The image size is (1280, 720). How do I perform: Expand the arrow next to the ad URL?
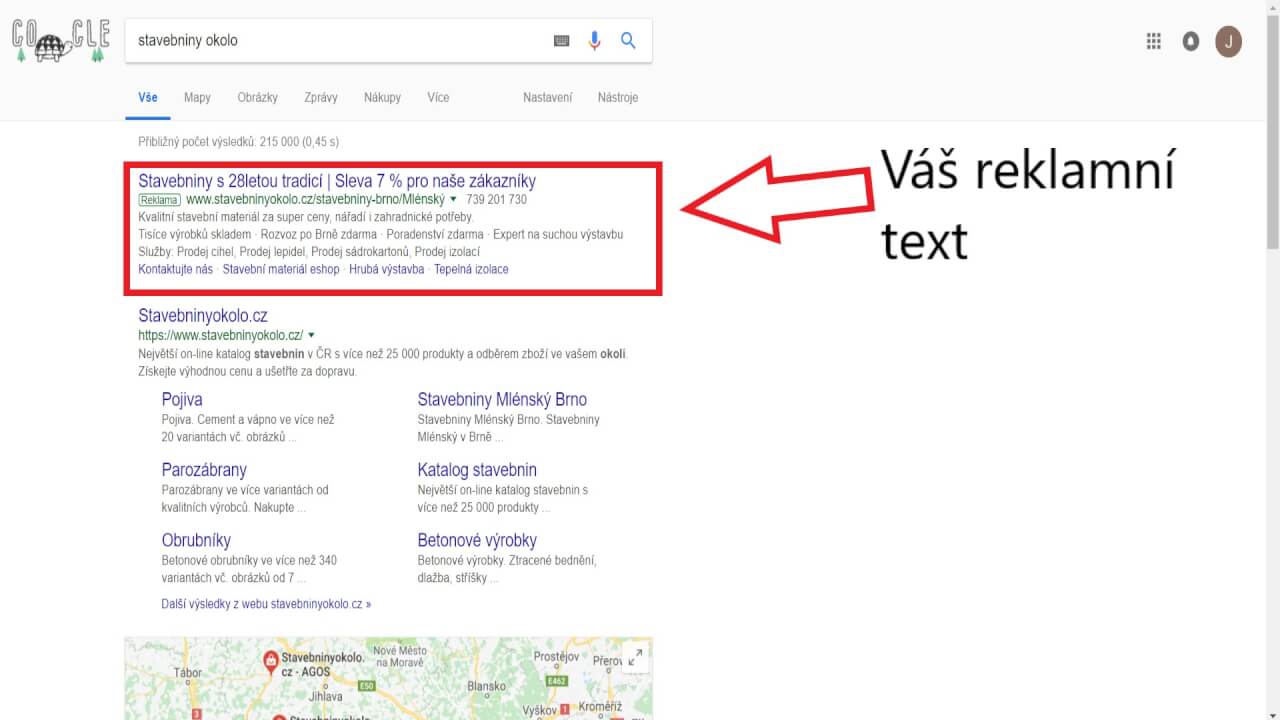click(x=452, y=199)
